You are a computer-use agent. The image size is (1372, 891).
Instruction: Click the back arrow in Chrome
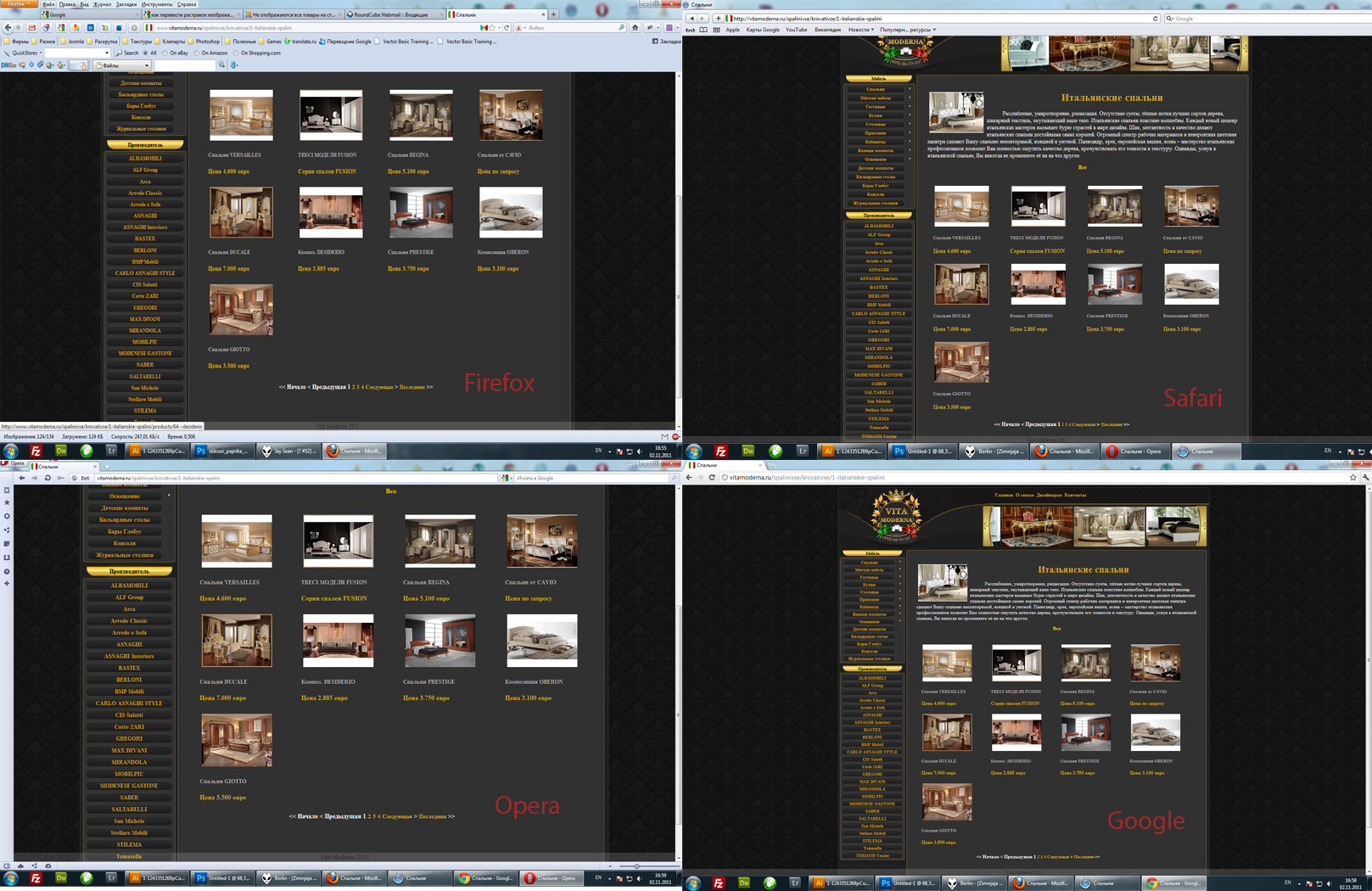(x=689, y=478)
